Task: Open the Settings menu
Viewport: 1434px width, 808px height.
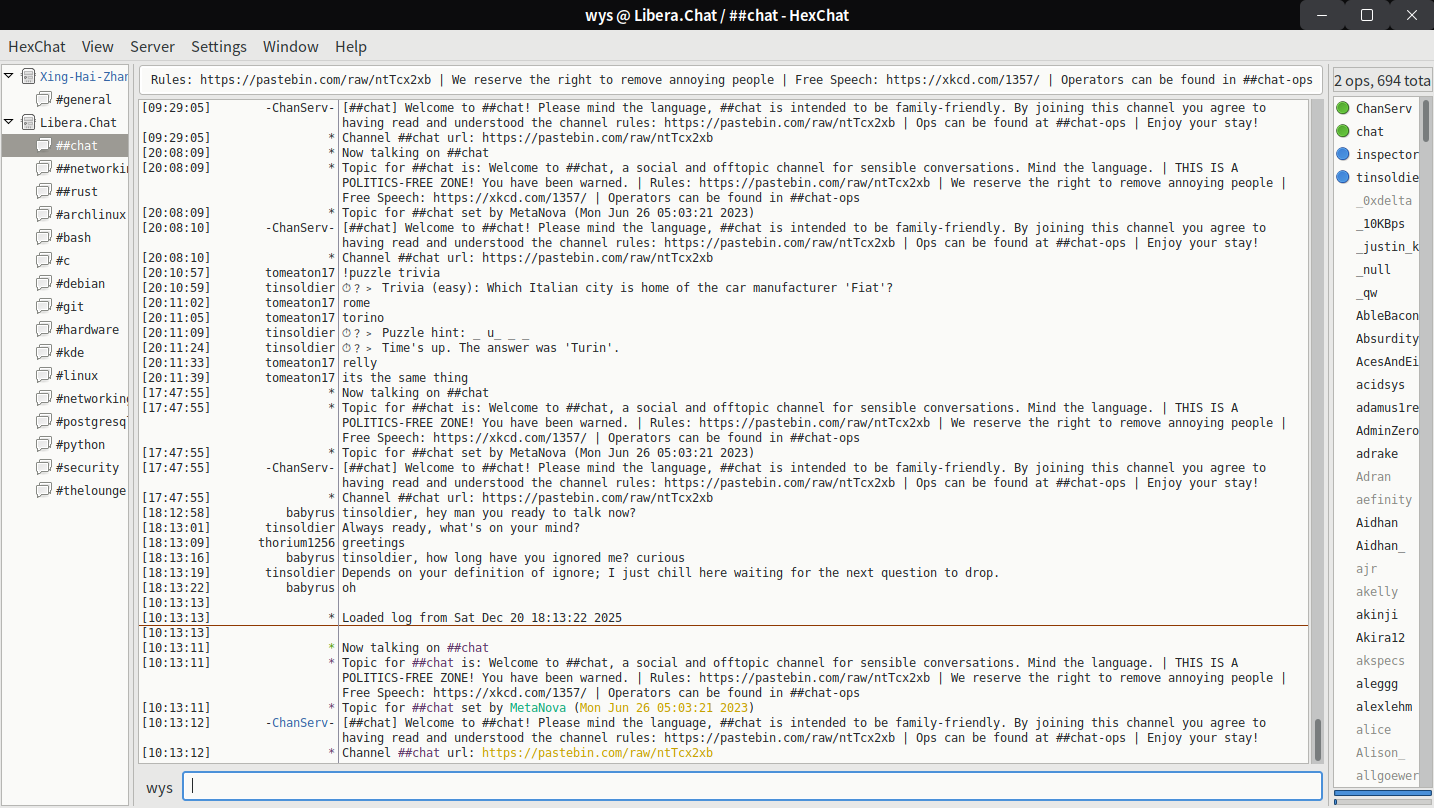Action: [218, 47]
